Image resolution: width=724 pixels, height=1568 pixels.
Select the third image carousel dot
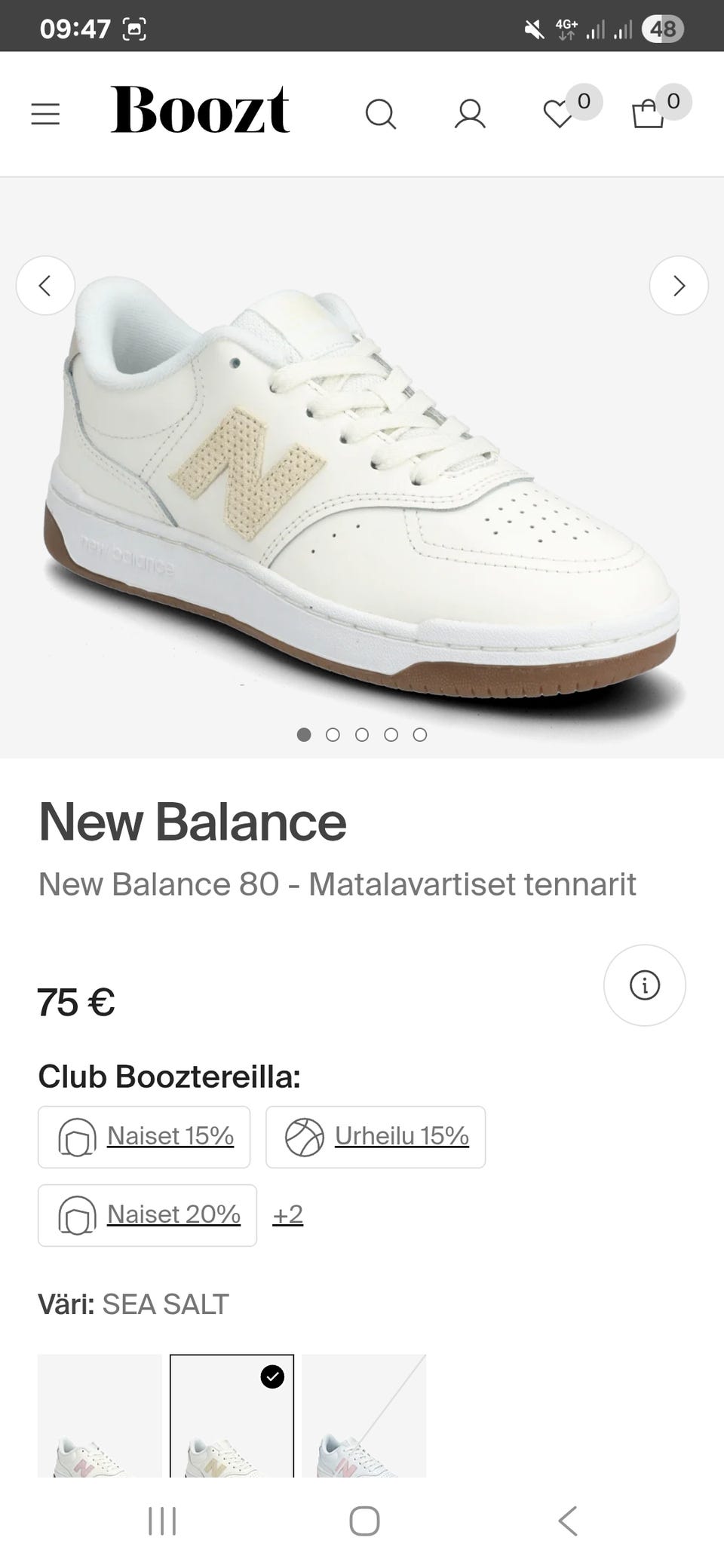pos(362,735)
